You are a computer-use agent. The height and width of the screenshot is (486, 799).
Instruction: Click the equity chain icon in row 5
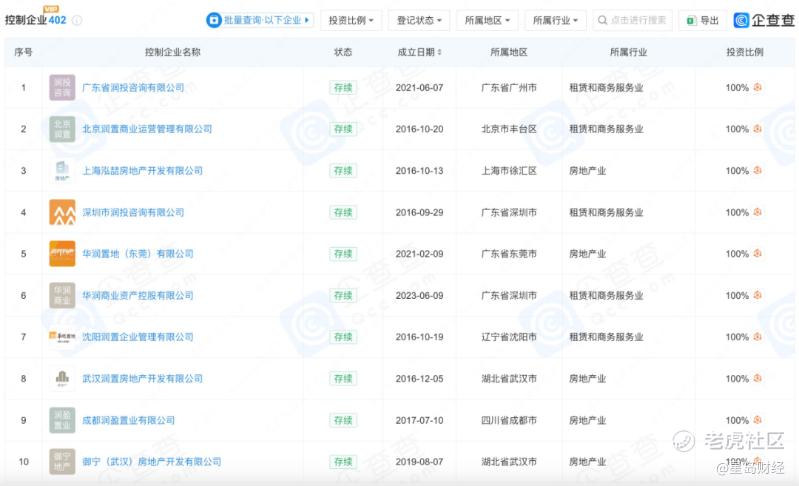pyautogui.click(x=758, y=253)
